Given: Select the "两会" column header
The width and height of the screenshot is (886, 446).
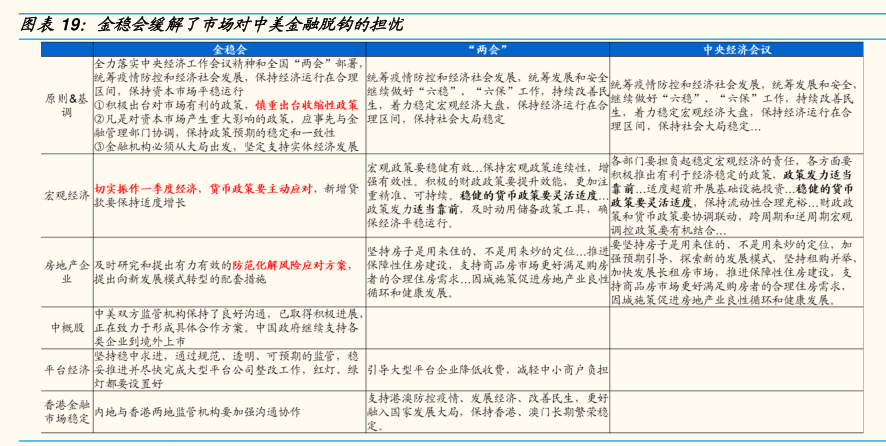Looking at the screenshot, I should pos(485,48).
